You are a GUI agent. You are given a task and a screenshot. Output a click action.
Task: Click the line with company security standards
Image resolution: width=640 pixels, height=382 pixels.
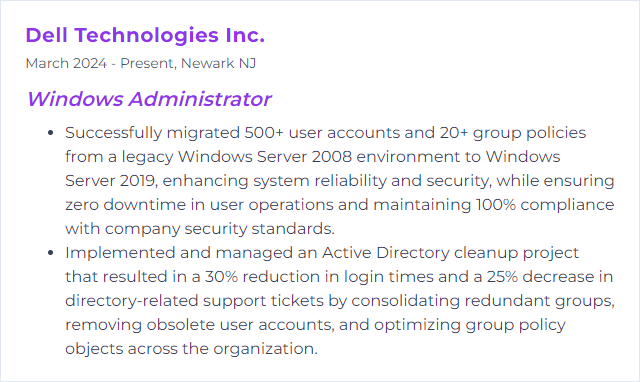200,229
